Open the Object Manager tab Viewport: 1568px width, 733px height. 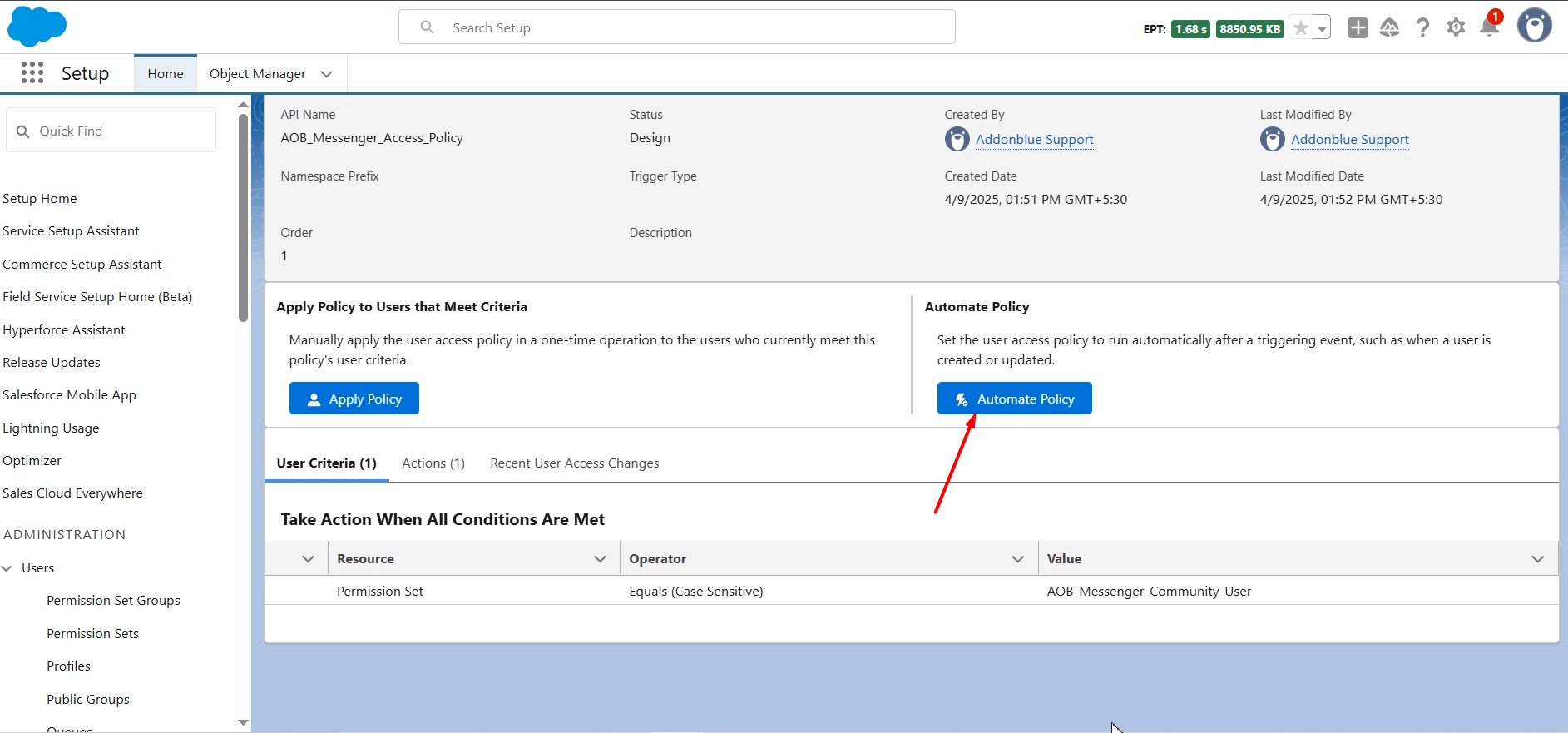tap(258, 74)
